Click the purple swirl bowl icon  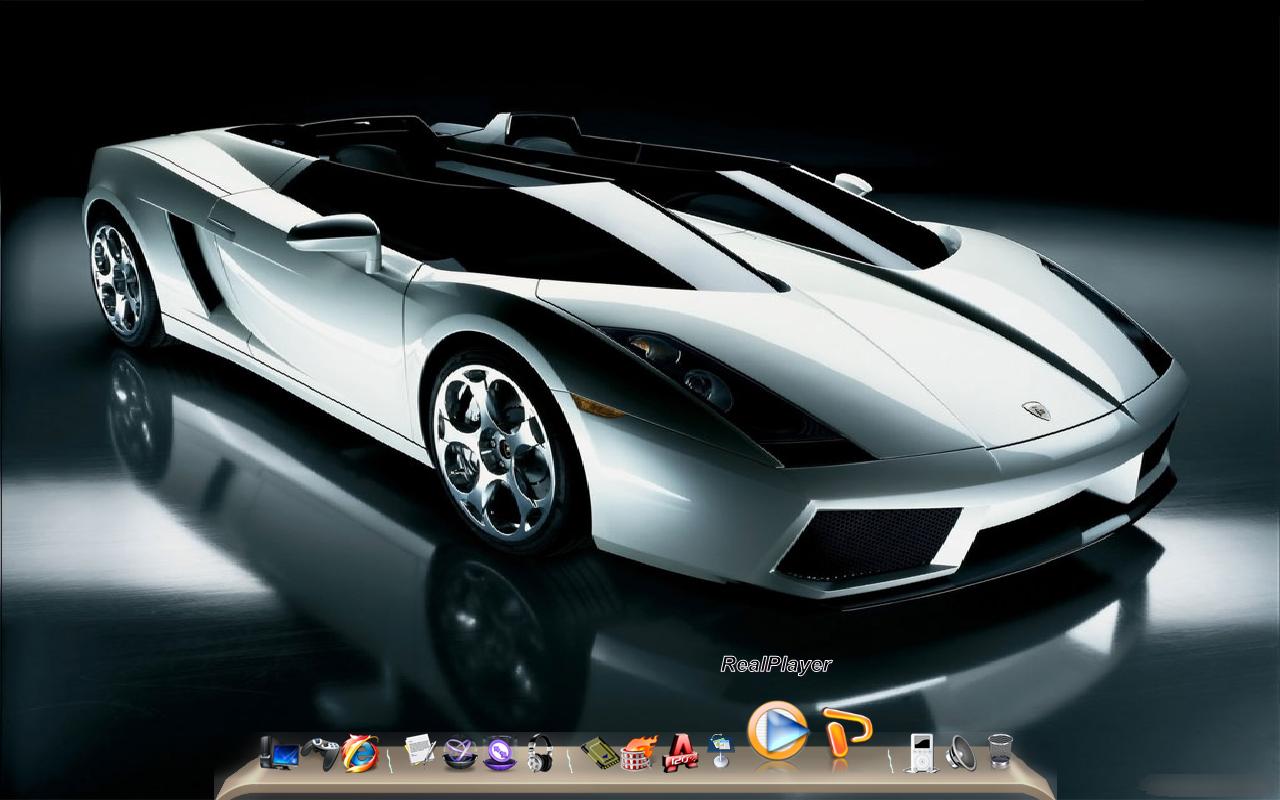click(459, 752)
